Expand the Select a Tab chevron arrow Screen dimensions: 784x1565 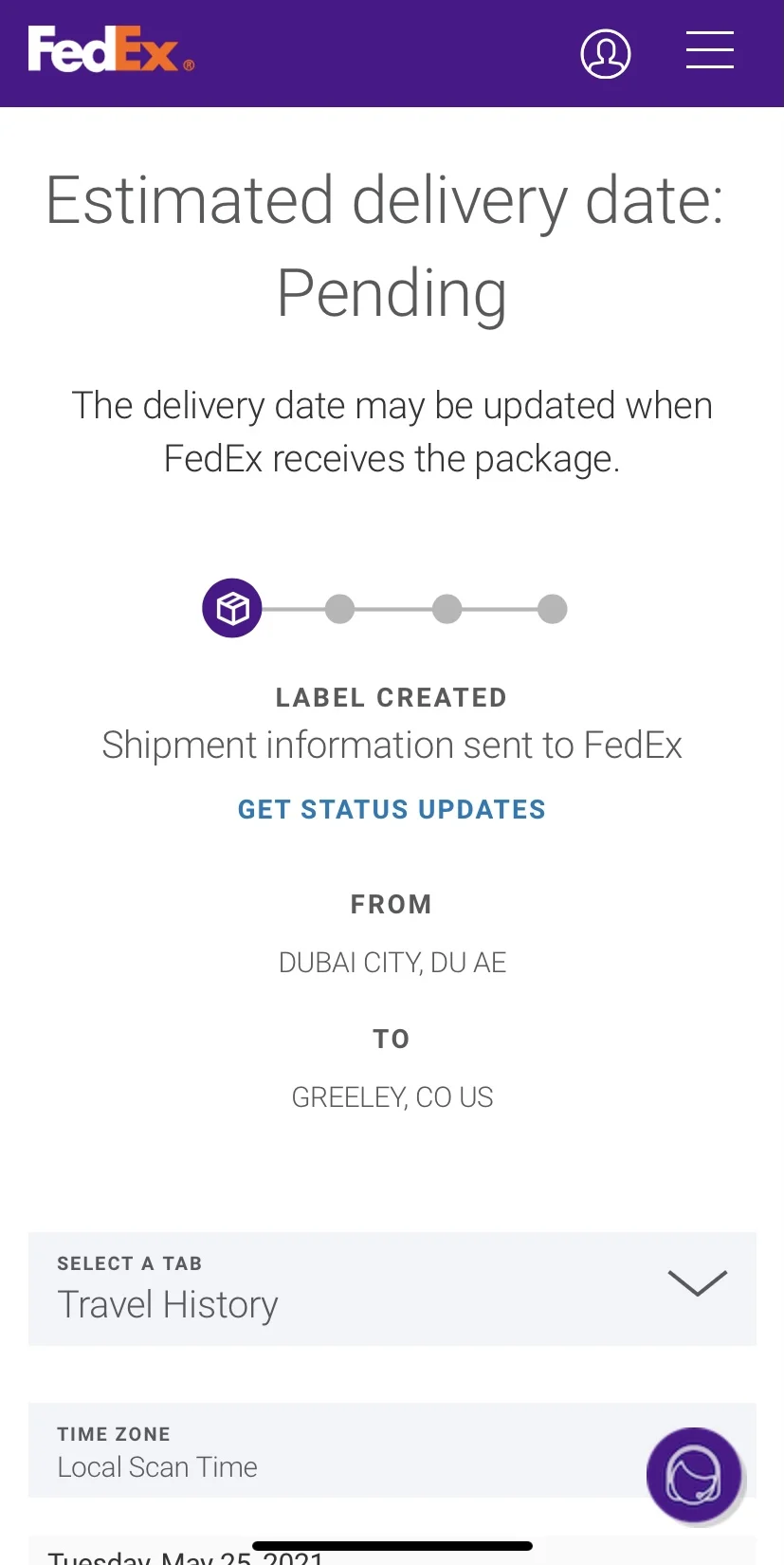click(x=698, y=1282)
